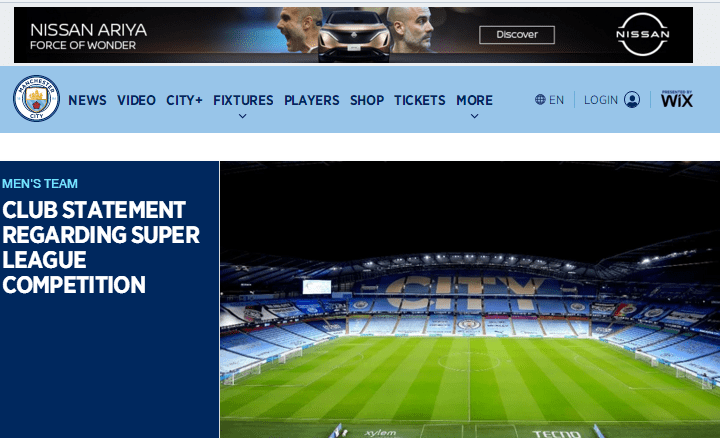The width and height of the screenshot is (720, 438).
Task: Click the globe language icon
Action: [x=540, y=100]
